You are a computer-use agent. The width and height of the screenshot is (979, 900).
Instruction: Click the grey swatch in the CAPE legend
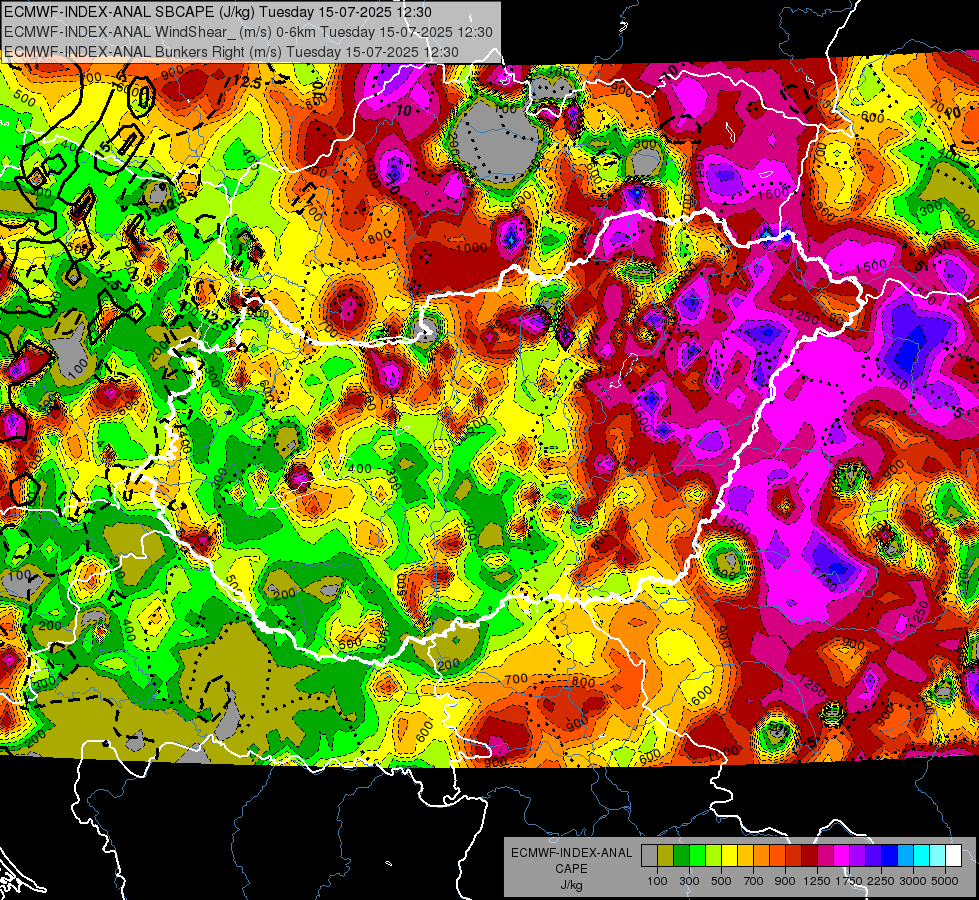click(649, 856)
